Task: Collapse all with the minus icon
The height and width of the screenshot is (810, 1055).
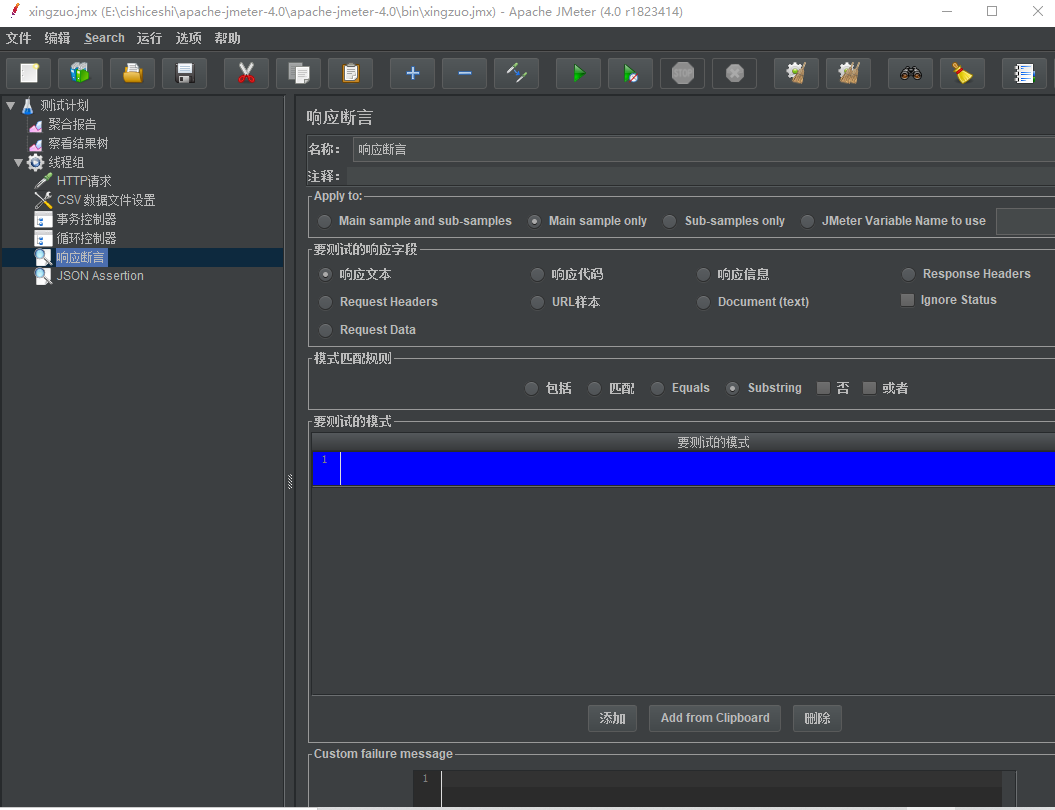Action: pos(464,73)
